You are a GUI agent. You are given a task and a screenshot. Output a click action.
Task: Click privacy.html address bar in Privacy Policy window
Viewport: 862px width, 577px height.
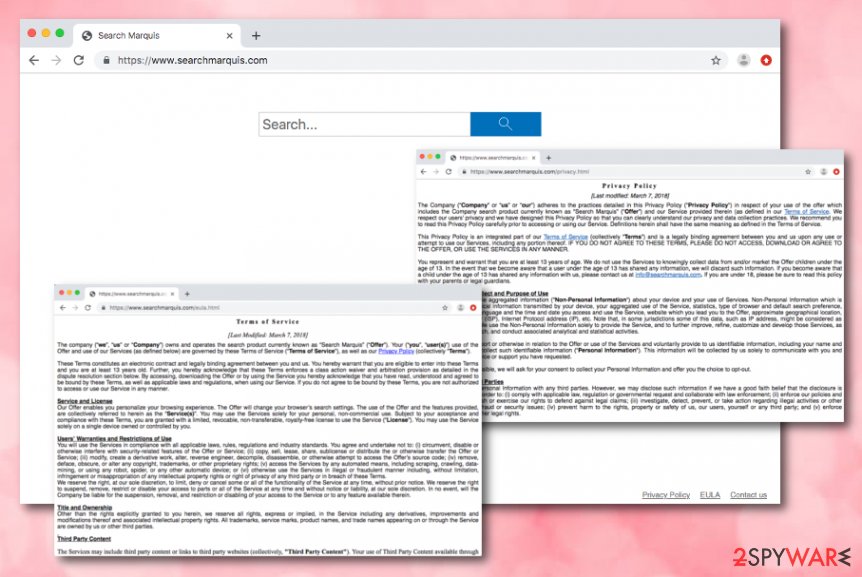point(635,172)
